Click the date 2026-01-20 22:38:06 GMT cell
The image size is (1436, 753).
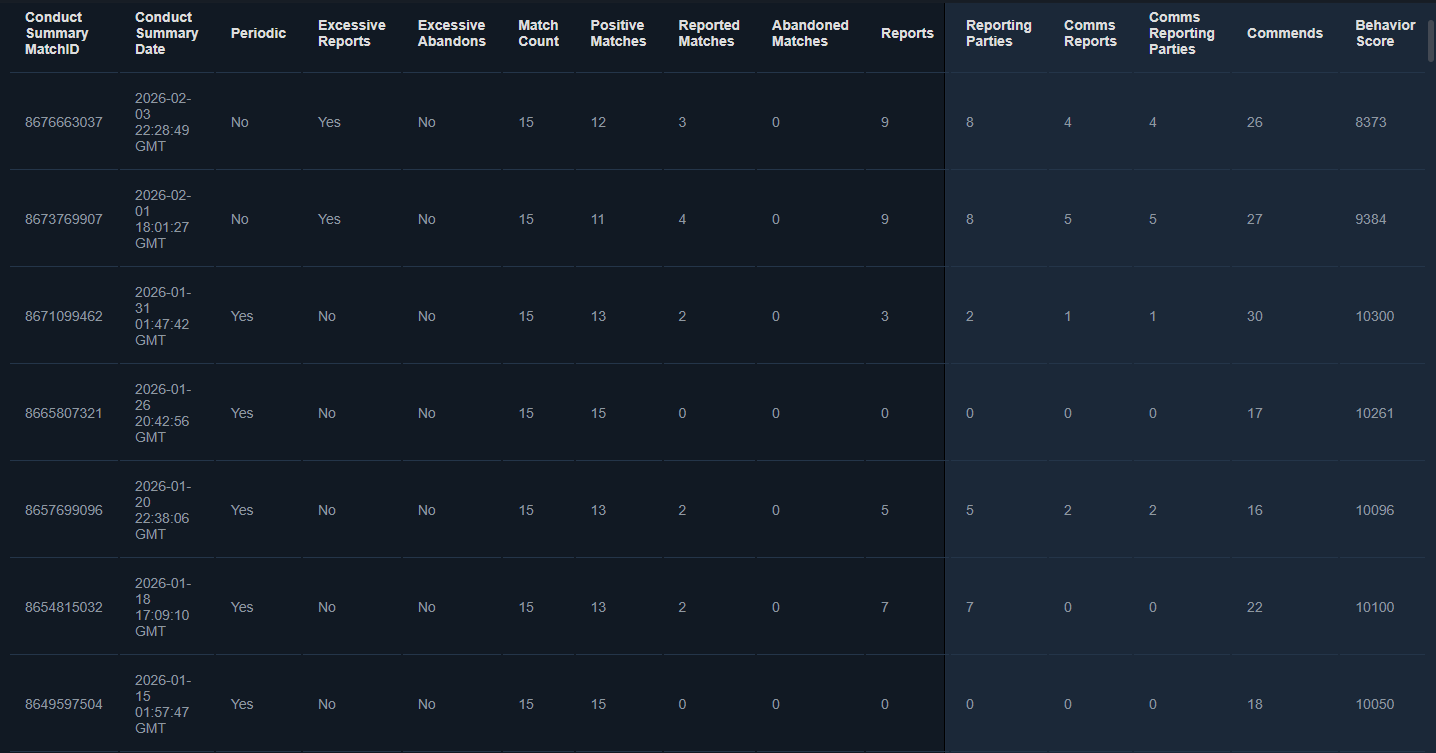tap(162, 510)
